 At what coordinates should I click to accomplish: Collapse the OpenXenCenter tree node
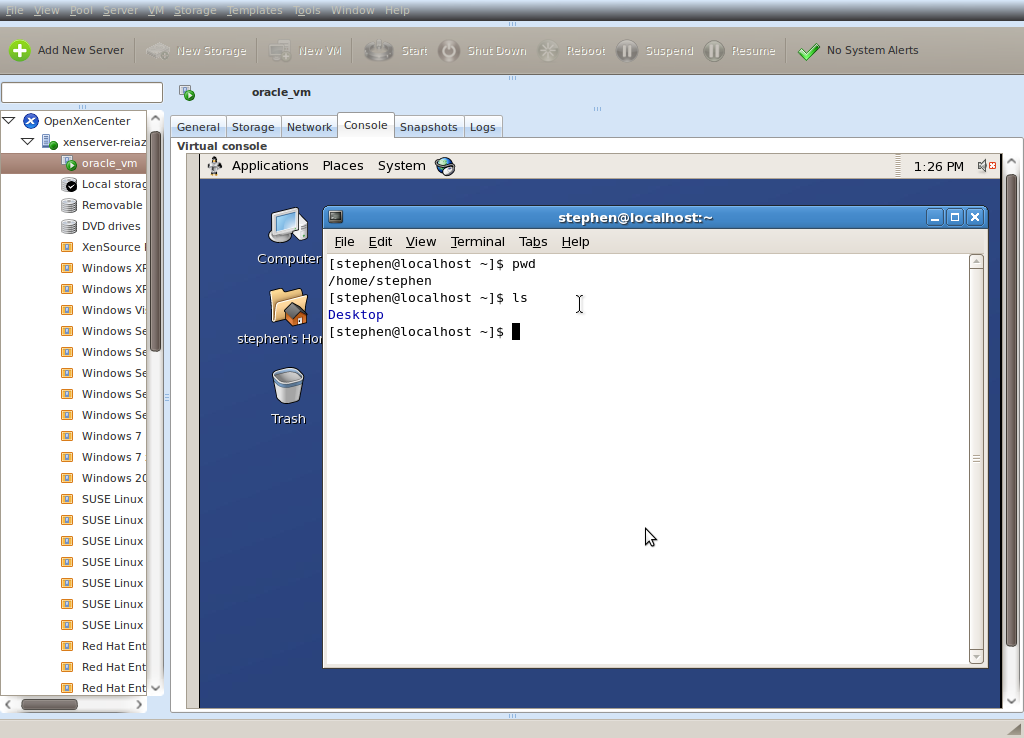(9, 121)
